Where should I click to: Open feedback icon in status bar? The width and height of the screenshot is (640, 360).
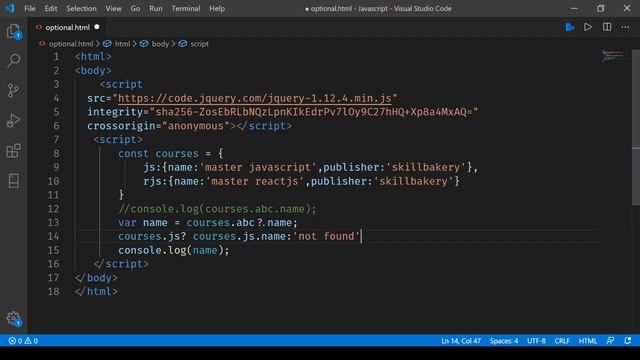[x=610, y=341]
